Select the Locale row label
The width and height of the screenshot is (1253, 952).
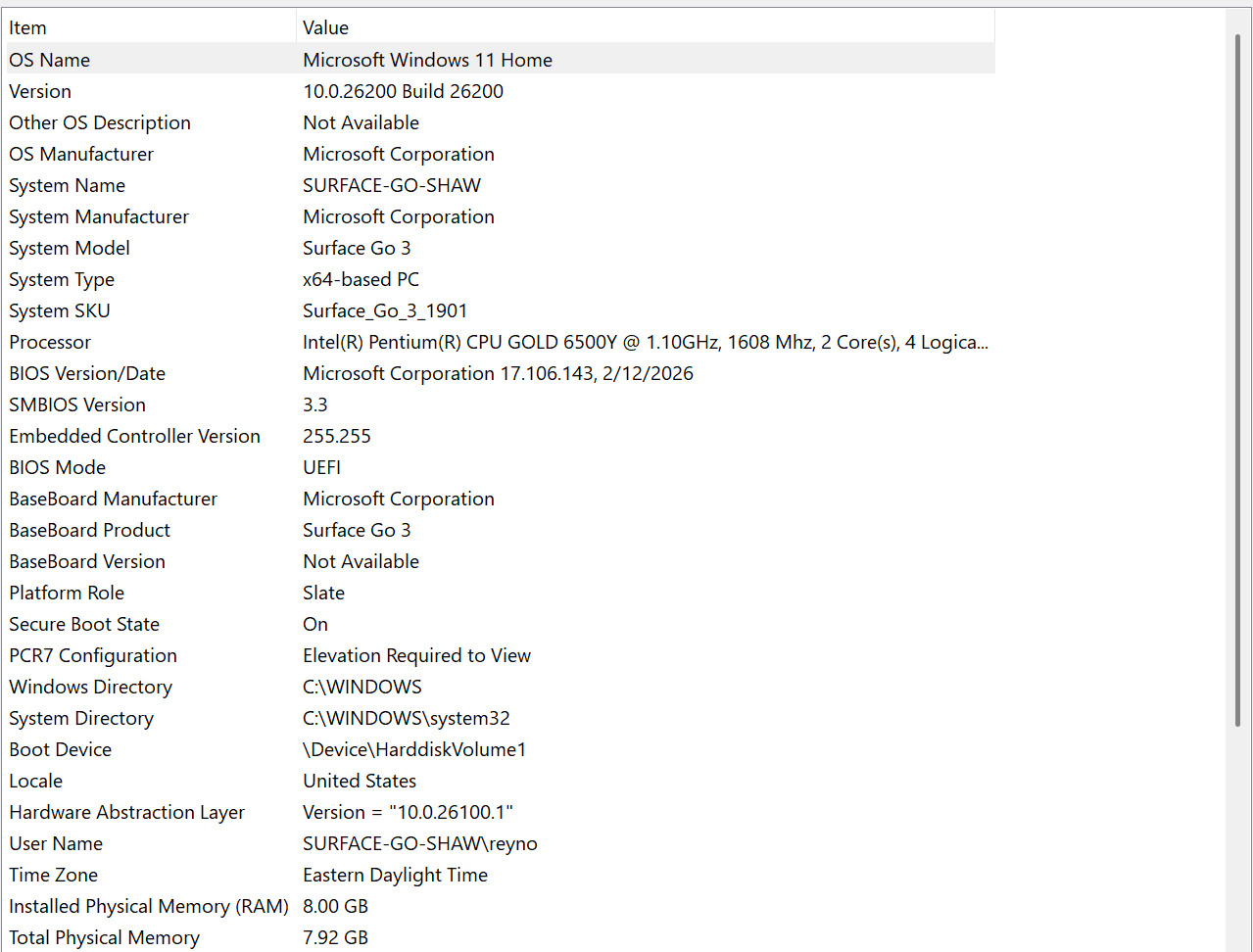pyautogui.click(x=35, y=781)
